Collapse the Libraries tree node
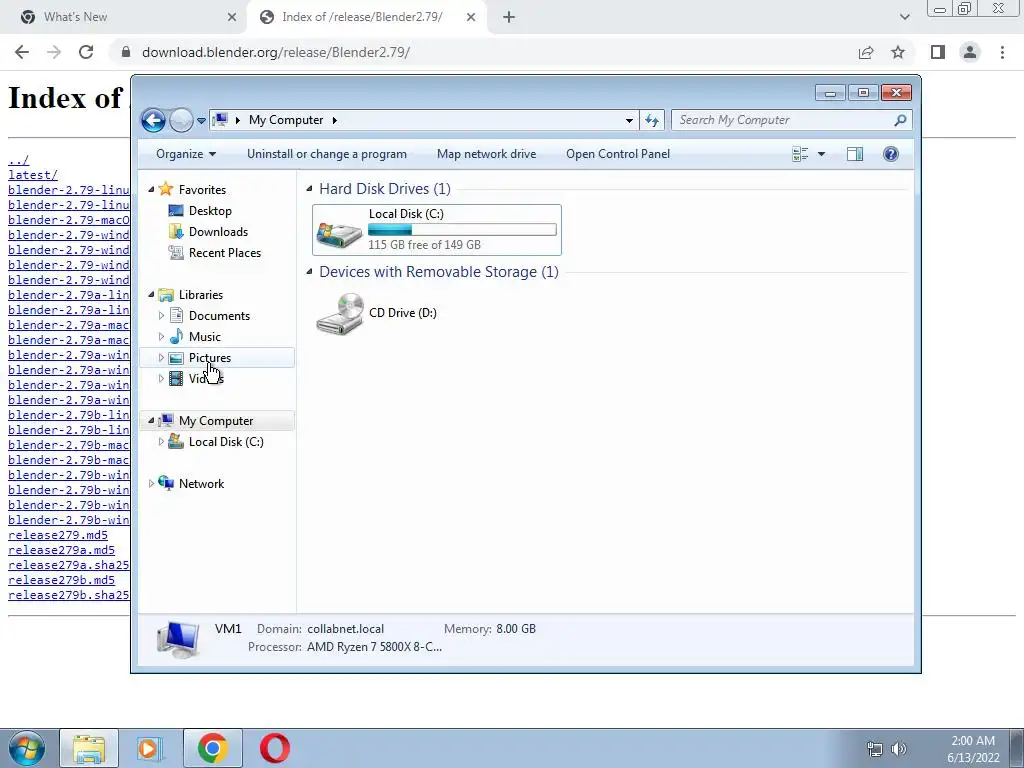Viewport: 1024px width, 768px height. point(152,295)
